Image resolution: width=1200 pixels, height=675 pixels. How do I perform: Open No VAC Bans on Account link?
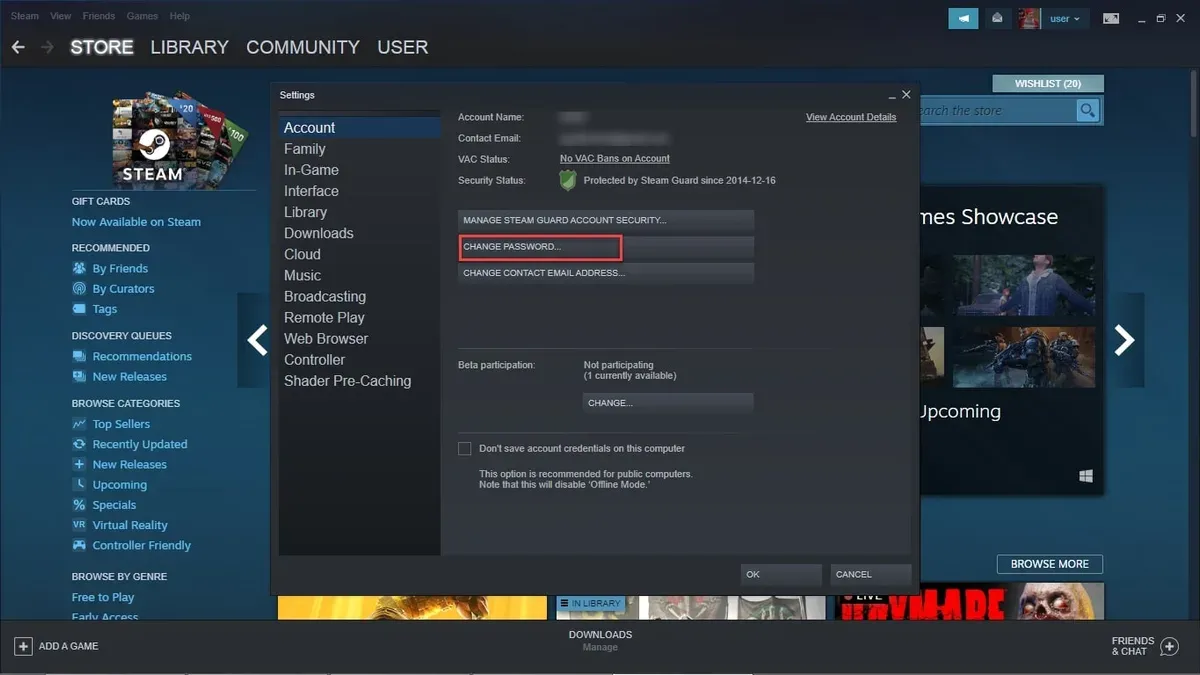pyautogui.click(x=615, y=159)
